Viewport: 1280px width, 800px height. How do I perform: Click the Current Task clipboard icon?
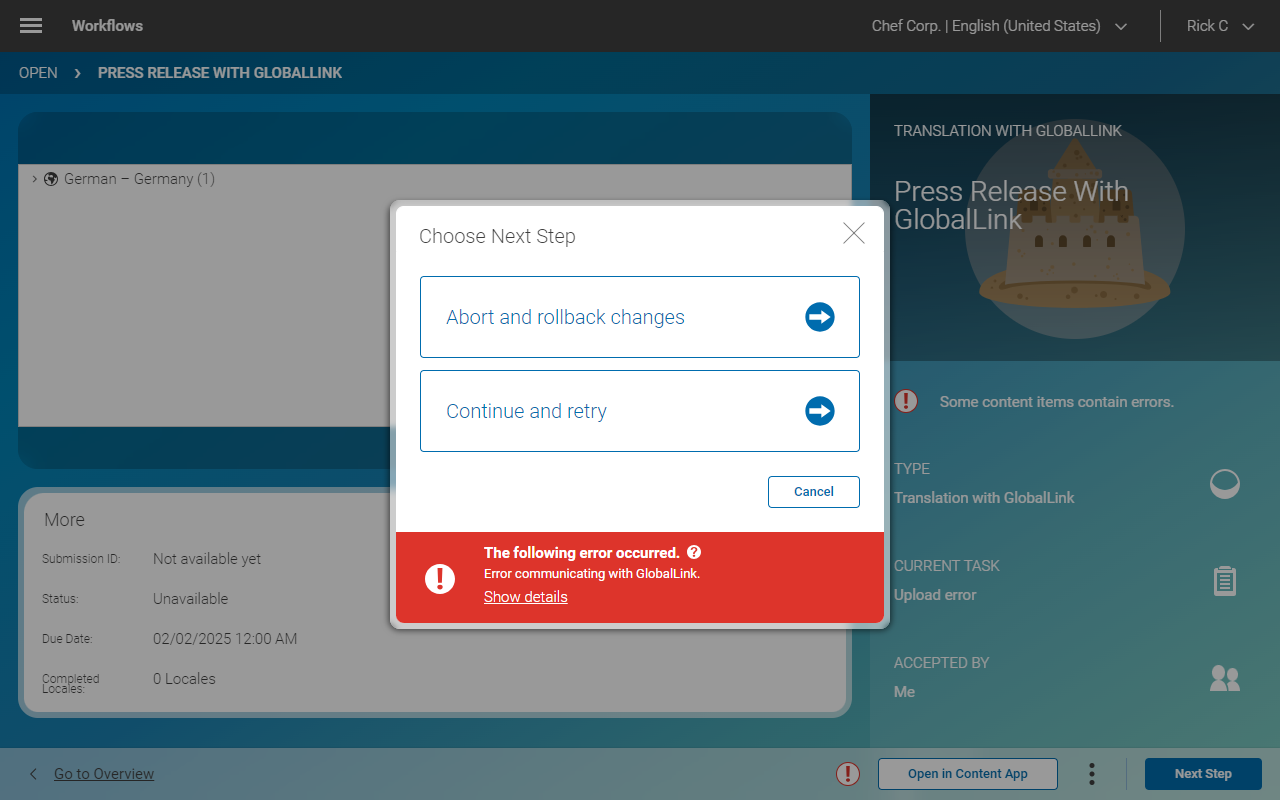pyautogui.click(x=1224, y=580)
